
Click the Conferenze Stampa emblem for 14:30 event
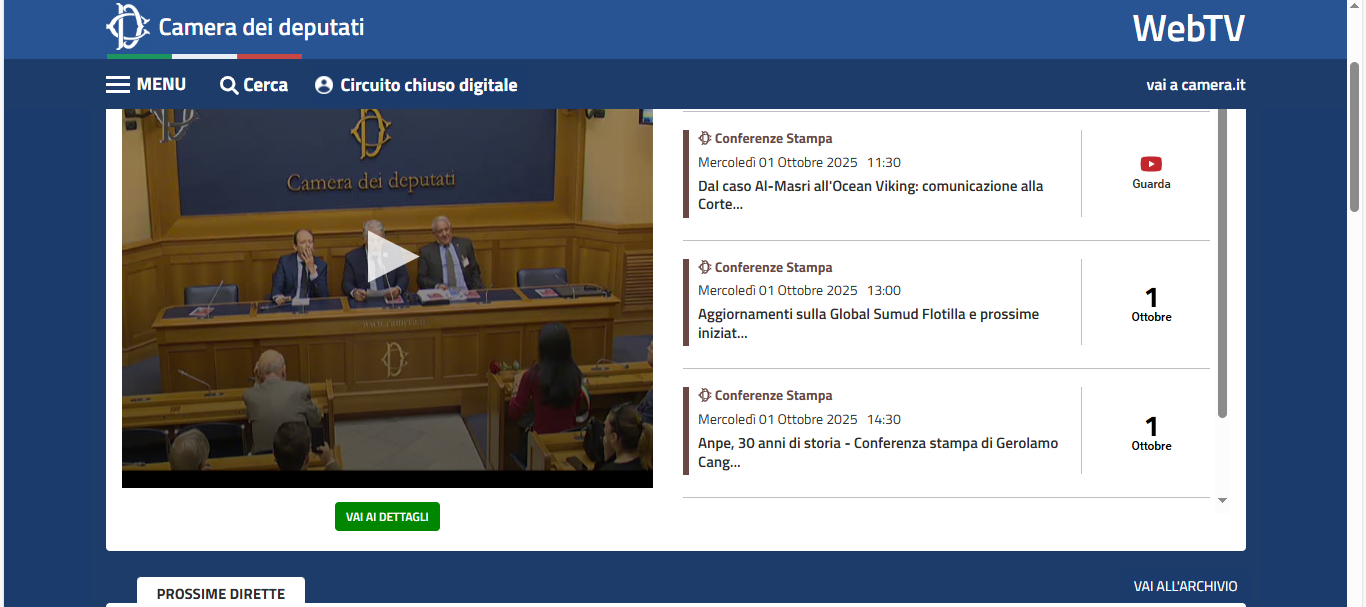pyautogui.click(x=705, y=396)
